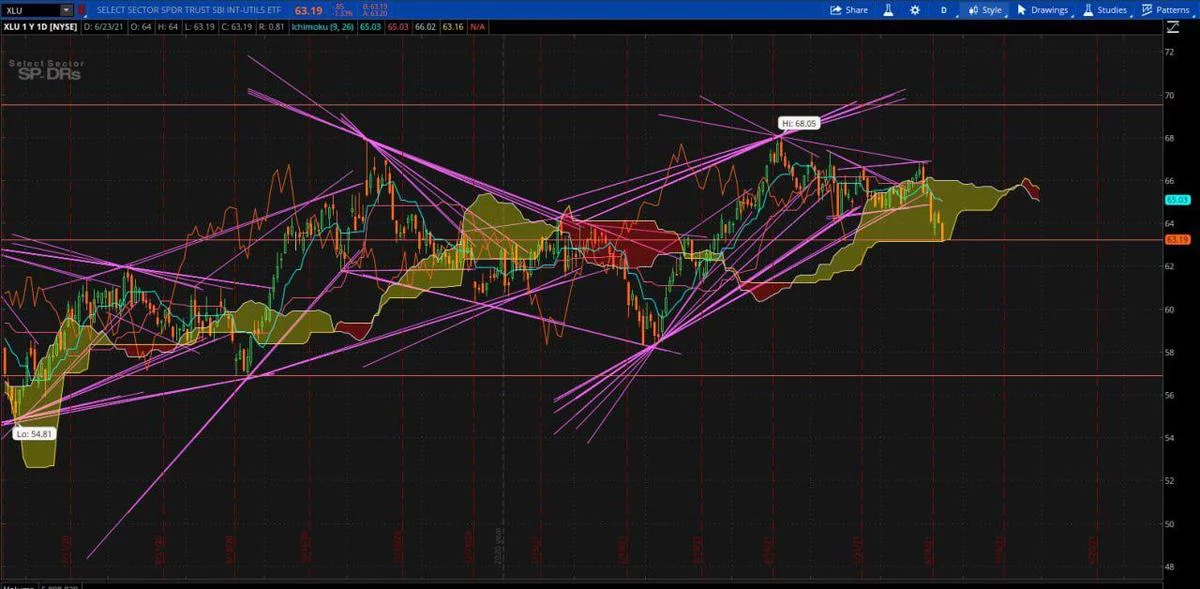Click the 50 level on price axis
The width and height of the screenshot is (1200, 589).
click(x=1170, y=523)
